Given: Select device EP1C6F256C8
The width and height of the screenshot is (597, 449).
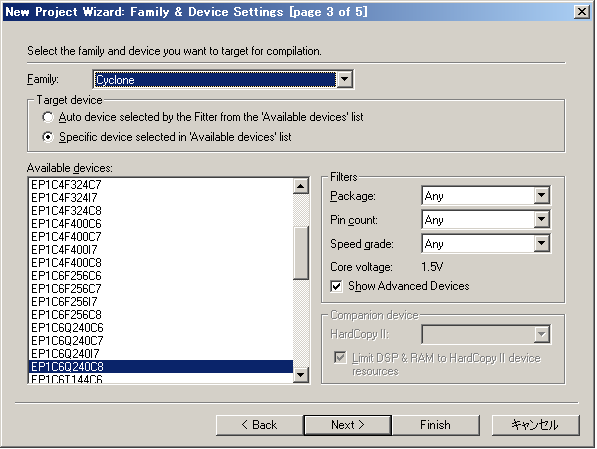Looking at the screenshot, I should (x=161, y=315).
